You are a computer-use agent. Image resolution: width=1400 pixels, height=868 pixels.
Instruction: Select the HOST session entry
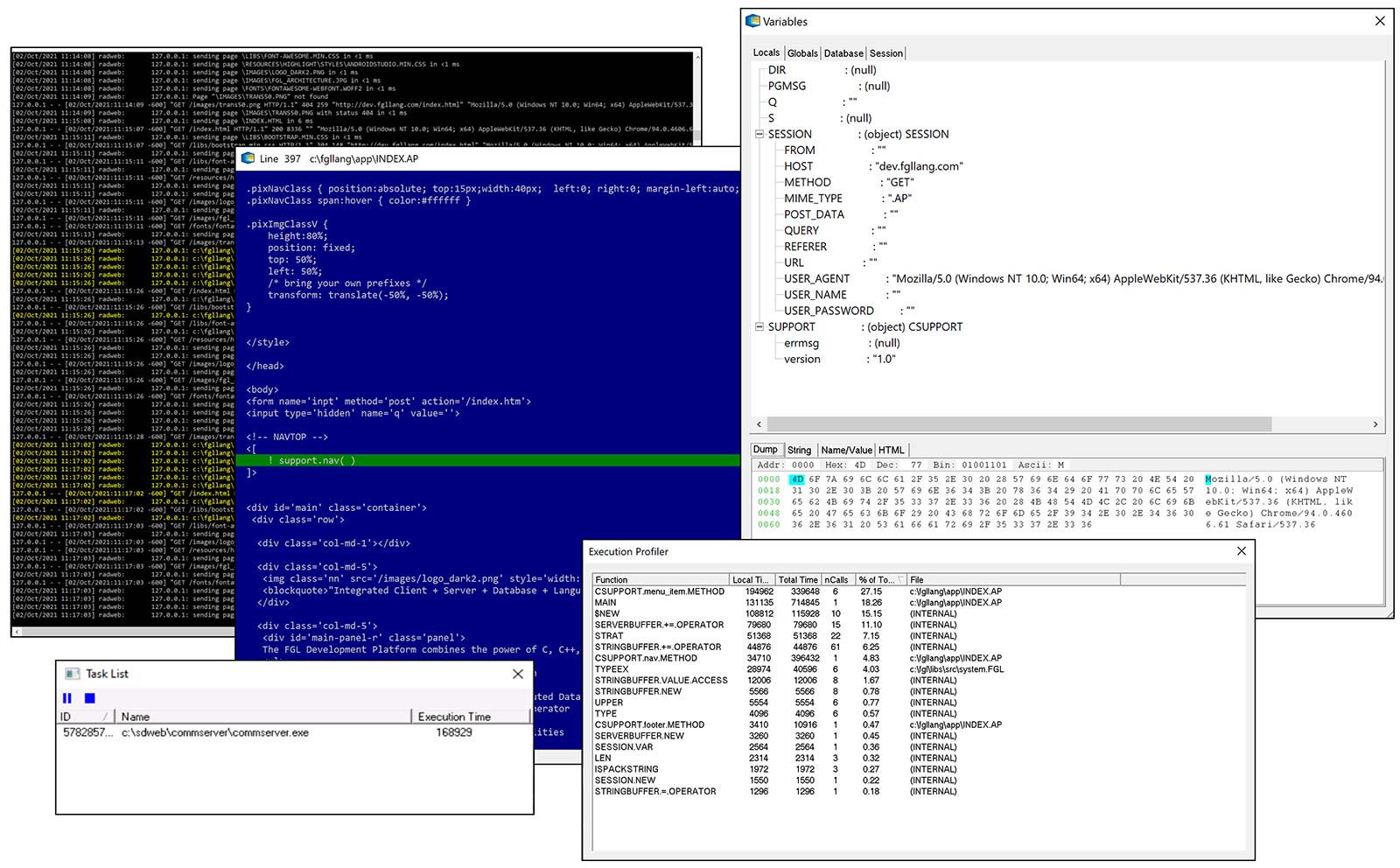[x=873, y=166]
